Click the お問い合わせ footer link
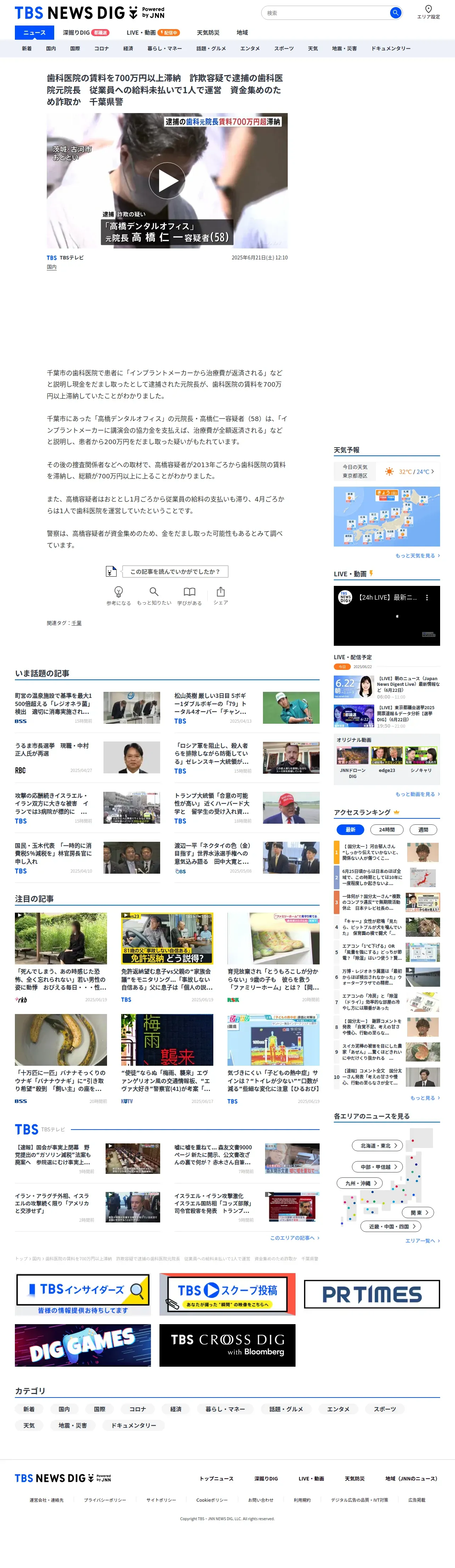This screenshot has width=455, height=1568. (x=261, y=1500)
